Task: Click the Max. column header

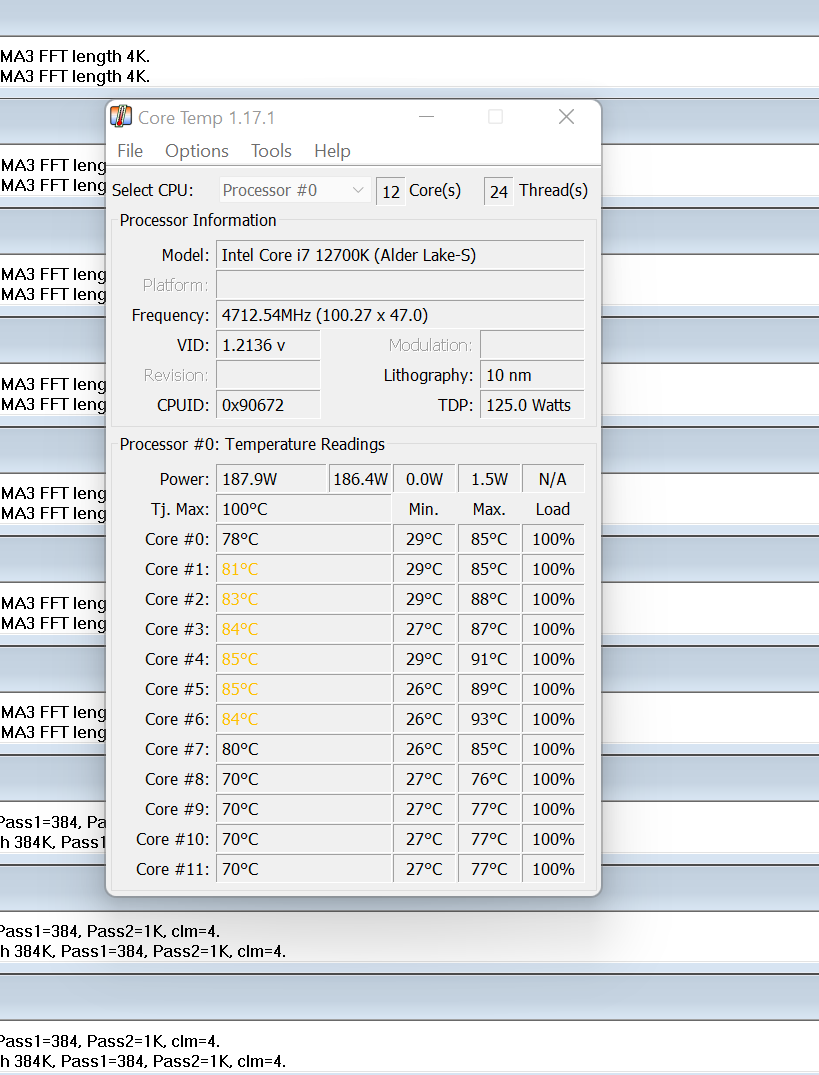Action: coord(489,509)
